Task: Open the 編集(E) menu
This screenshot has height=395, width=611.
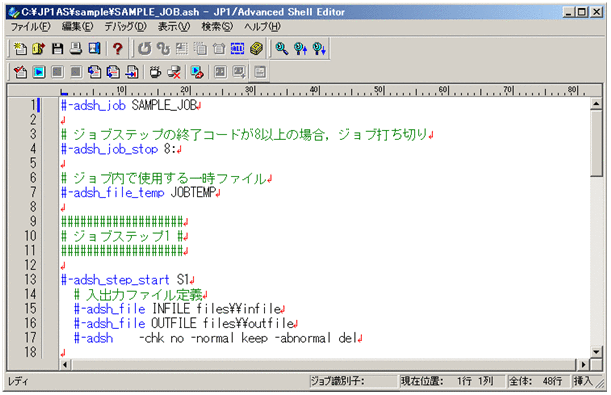Action: pos(78,27)
